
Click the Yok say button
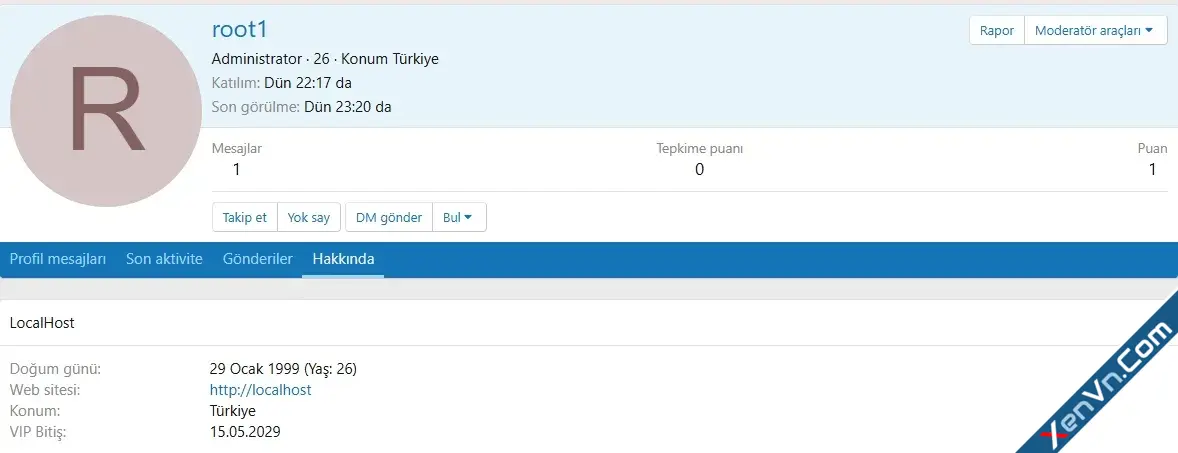pyautogui.click(x=309, y=217)
